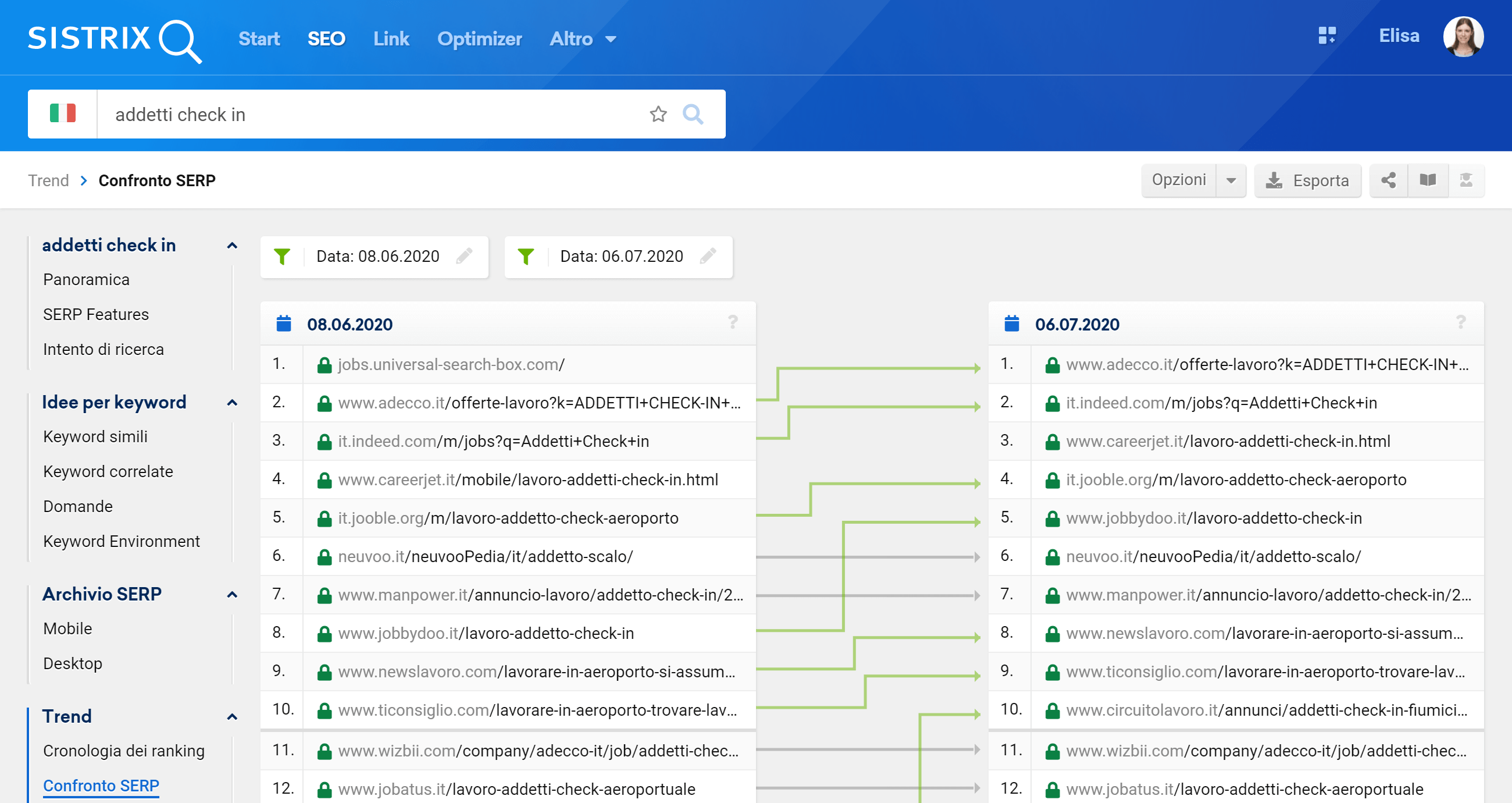Open right www.newslavoro.com result link
The height and width of the screenshot is (803, 1512).
[x=1265, y=633]
